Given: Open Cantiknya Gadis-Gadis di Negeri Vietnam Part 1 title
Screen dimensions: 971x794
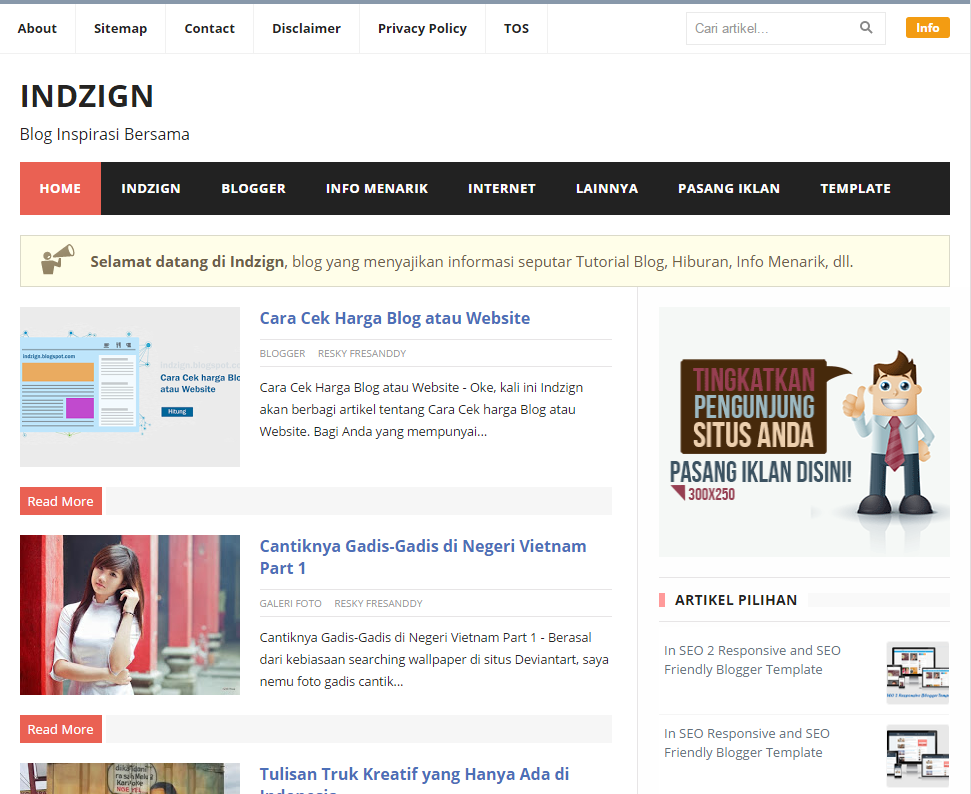Looking at the screenshot, I should pyautogui.click(x=423, y=557).
